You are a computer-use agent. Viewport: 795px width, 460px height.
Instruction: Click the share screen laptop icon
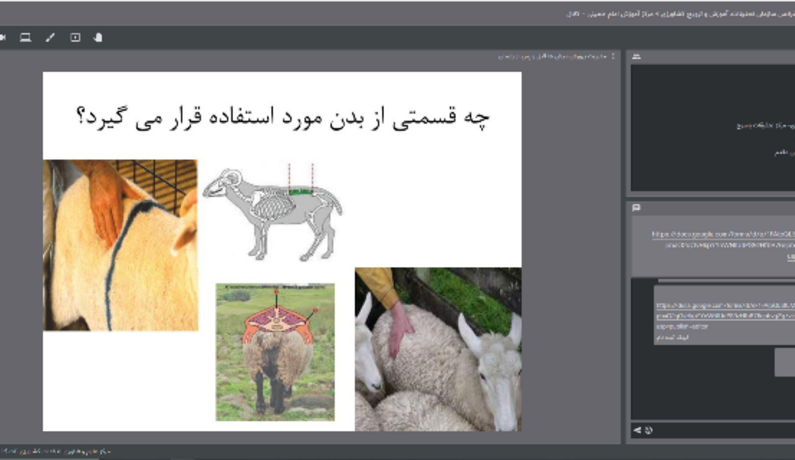25,38
